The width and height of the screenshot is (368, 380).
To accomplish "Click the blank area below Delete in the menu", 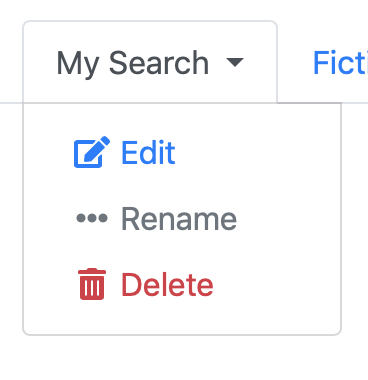I will (182, 318).
